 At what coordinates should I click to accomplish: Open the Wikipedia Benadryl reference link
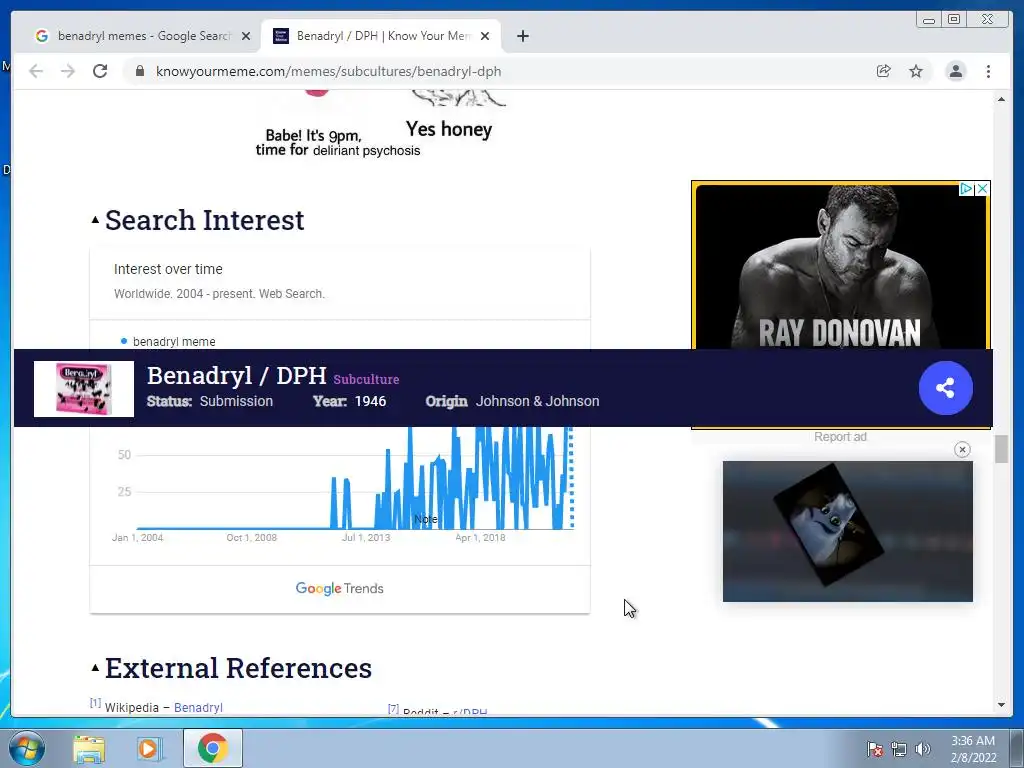198,707
